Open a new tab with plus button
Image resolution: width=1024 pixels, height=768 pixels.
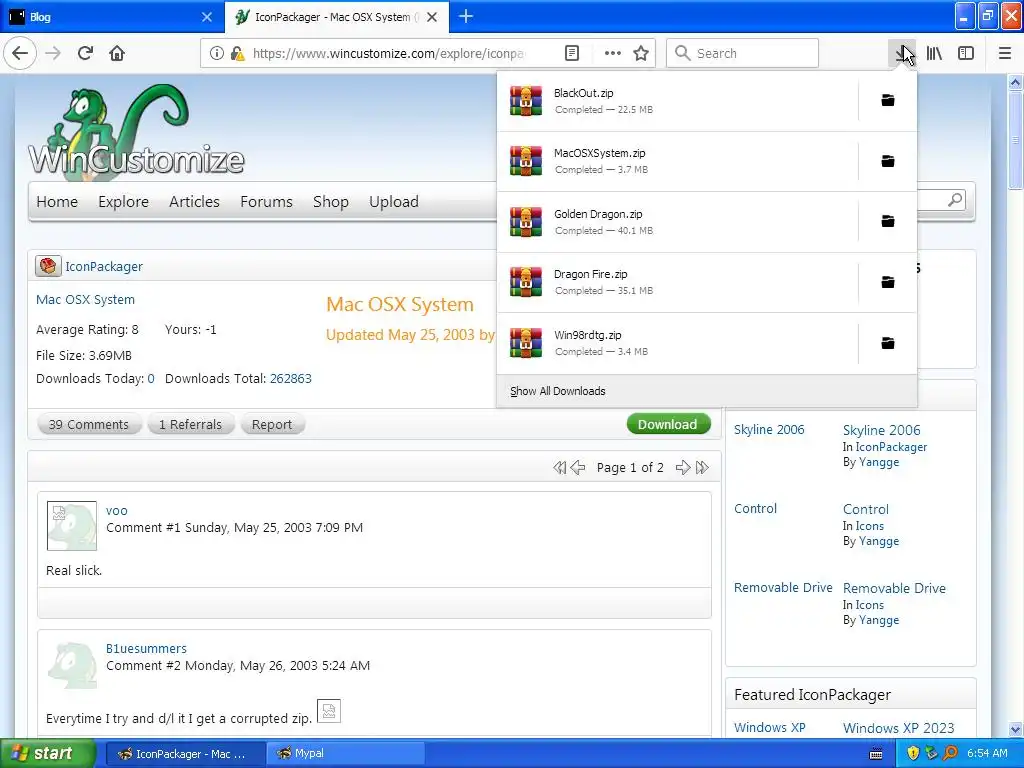tap(466, 16)
